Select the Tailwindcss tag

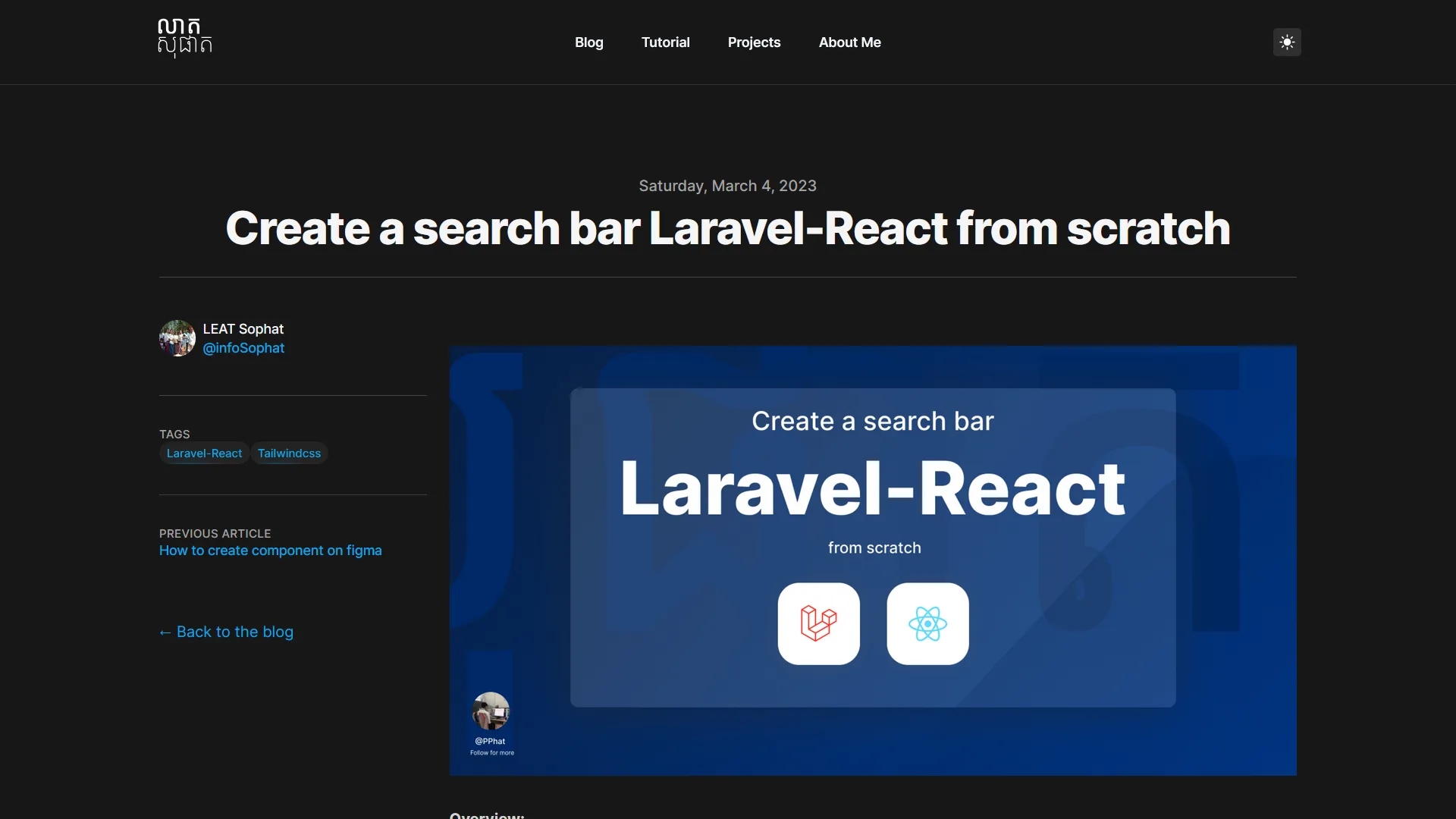coord(289,453)
